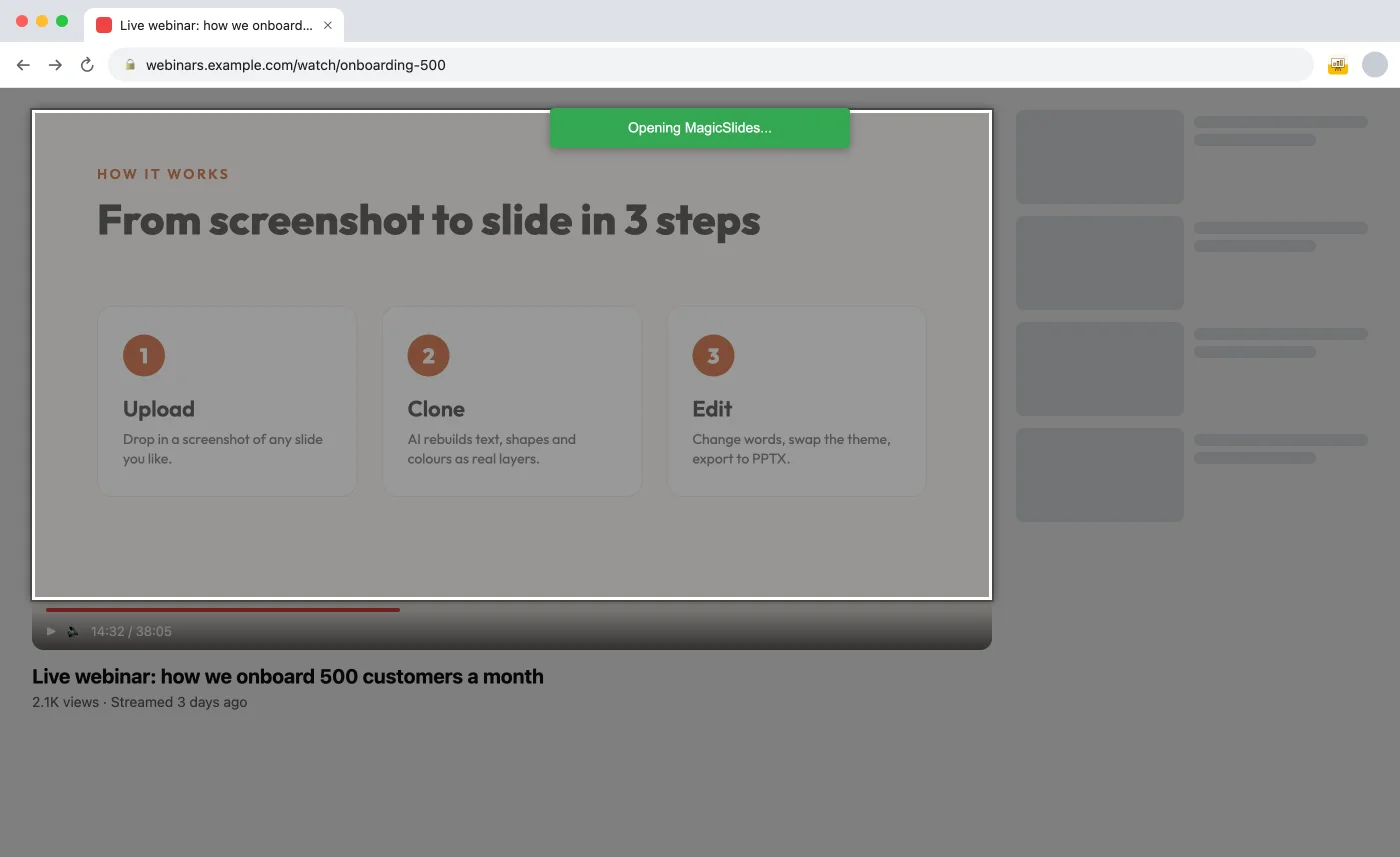The height and width of the screenshot is (857, 1400).
Task: Click the step 1 circle badge
Action: (x=144, y=356)
